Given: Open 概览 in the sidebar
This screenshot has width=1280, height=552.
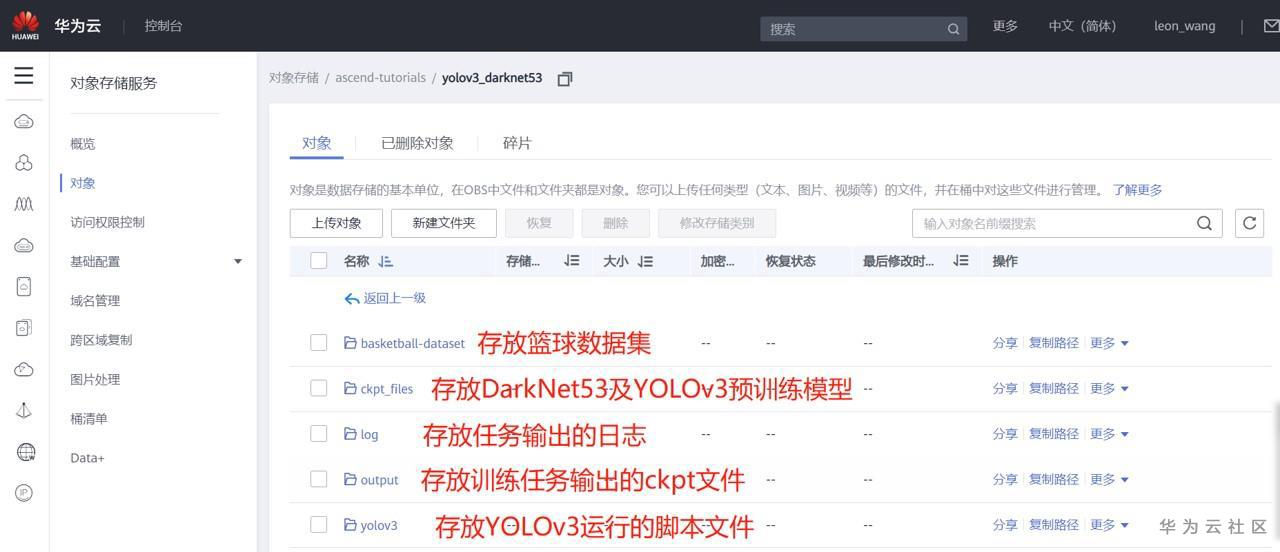Looking at the screenshot, I should [x=83, y=144].
